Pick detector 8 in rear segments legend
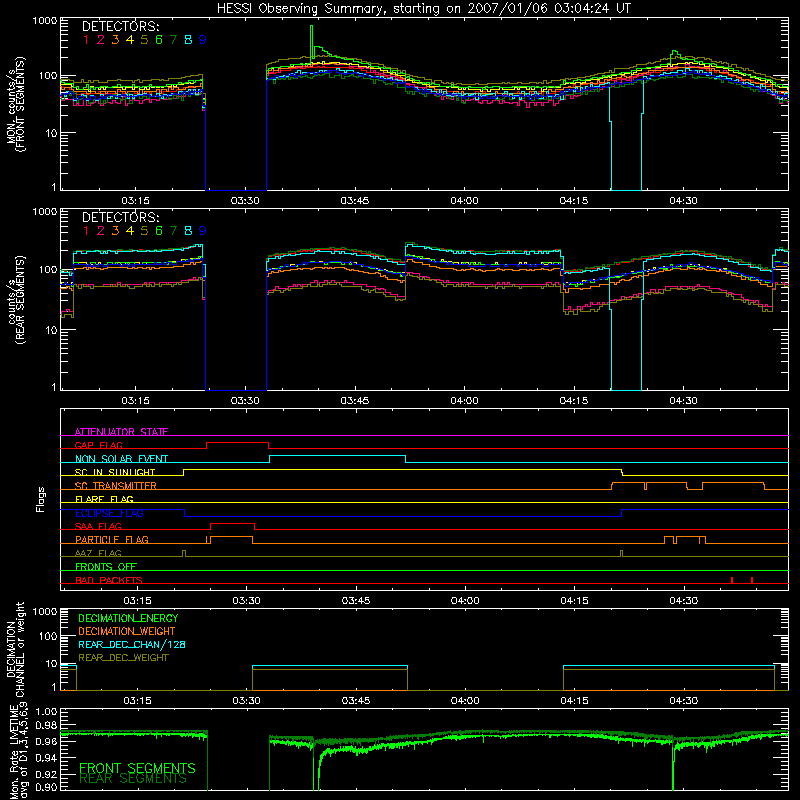Screen dimensions: 800x800 tap(188, 231)
